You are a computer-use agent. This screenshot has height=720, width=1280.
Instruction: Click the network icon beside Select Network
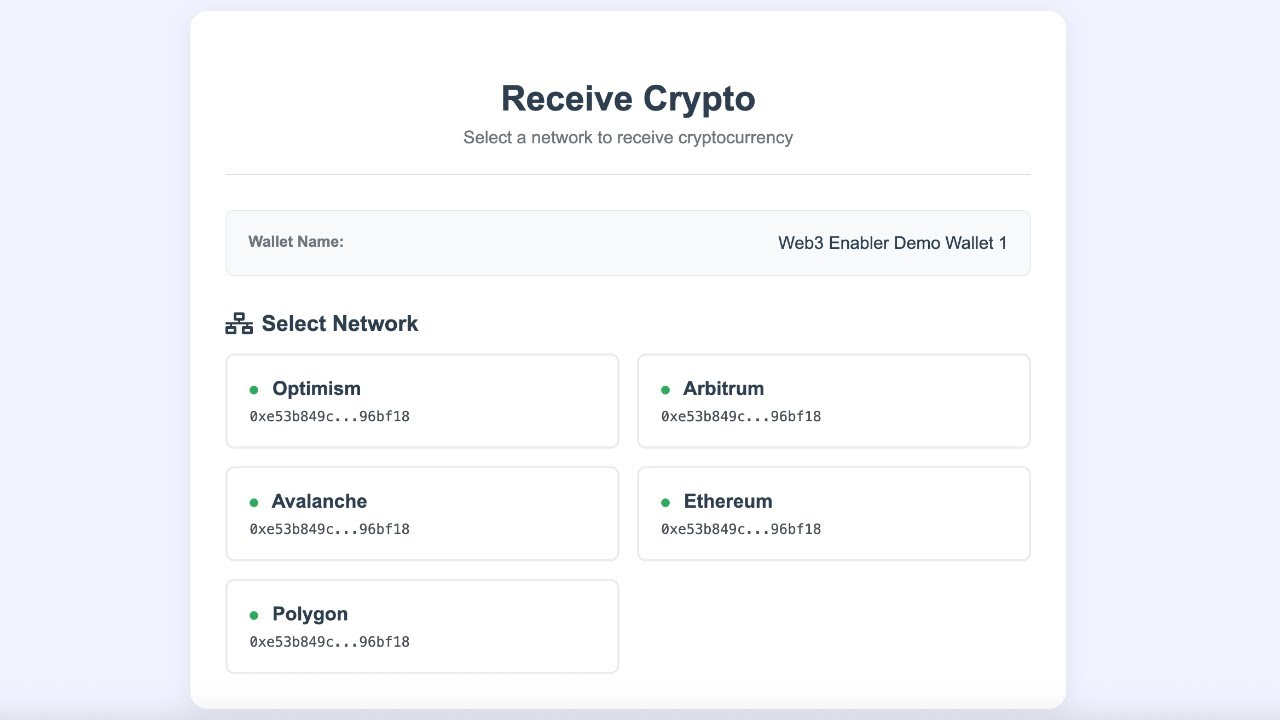pos(239,323)
